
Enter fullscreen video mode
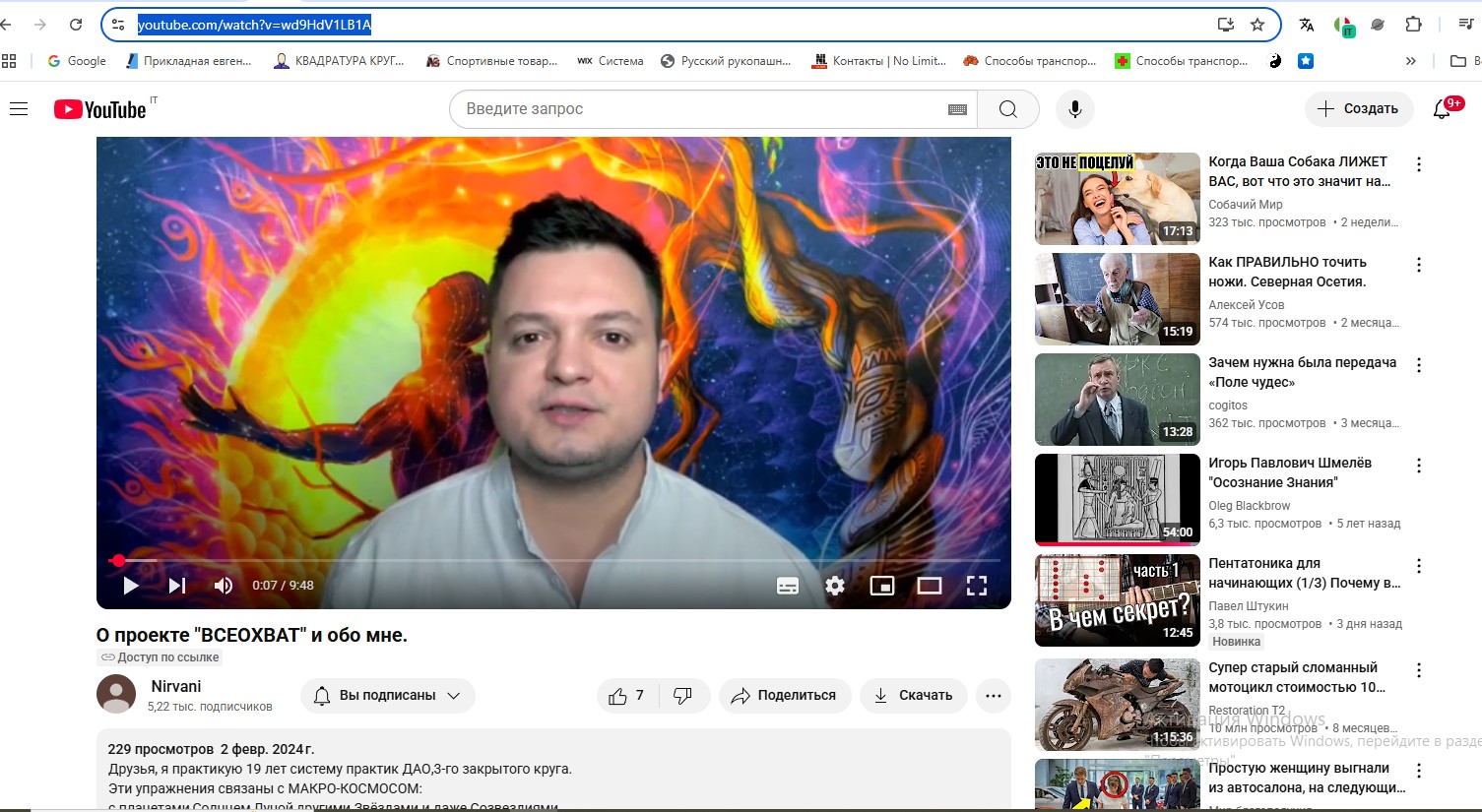tap(977, 586)
